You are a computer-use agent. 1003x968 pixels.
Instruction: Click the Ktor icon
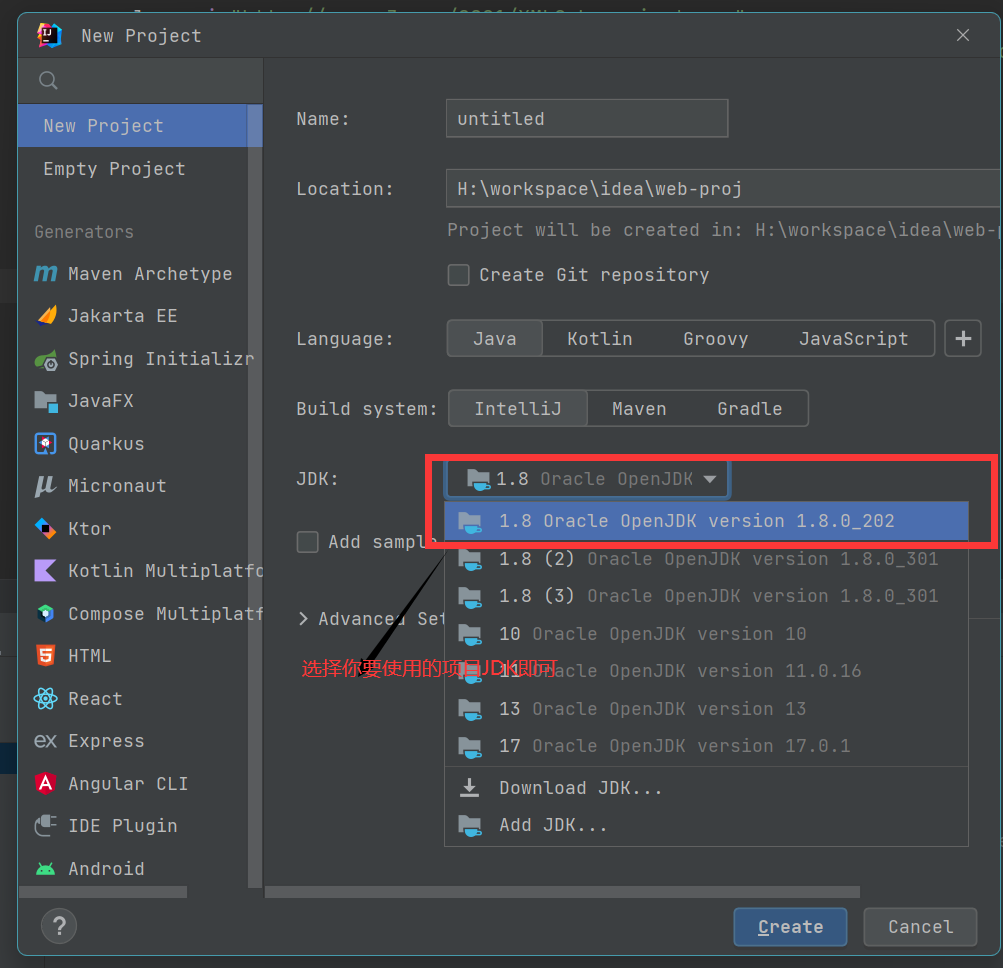pyautogui.click(x=45, y=528)
